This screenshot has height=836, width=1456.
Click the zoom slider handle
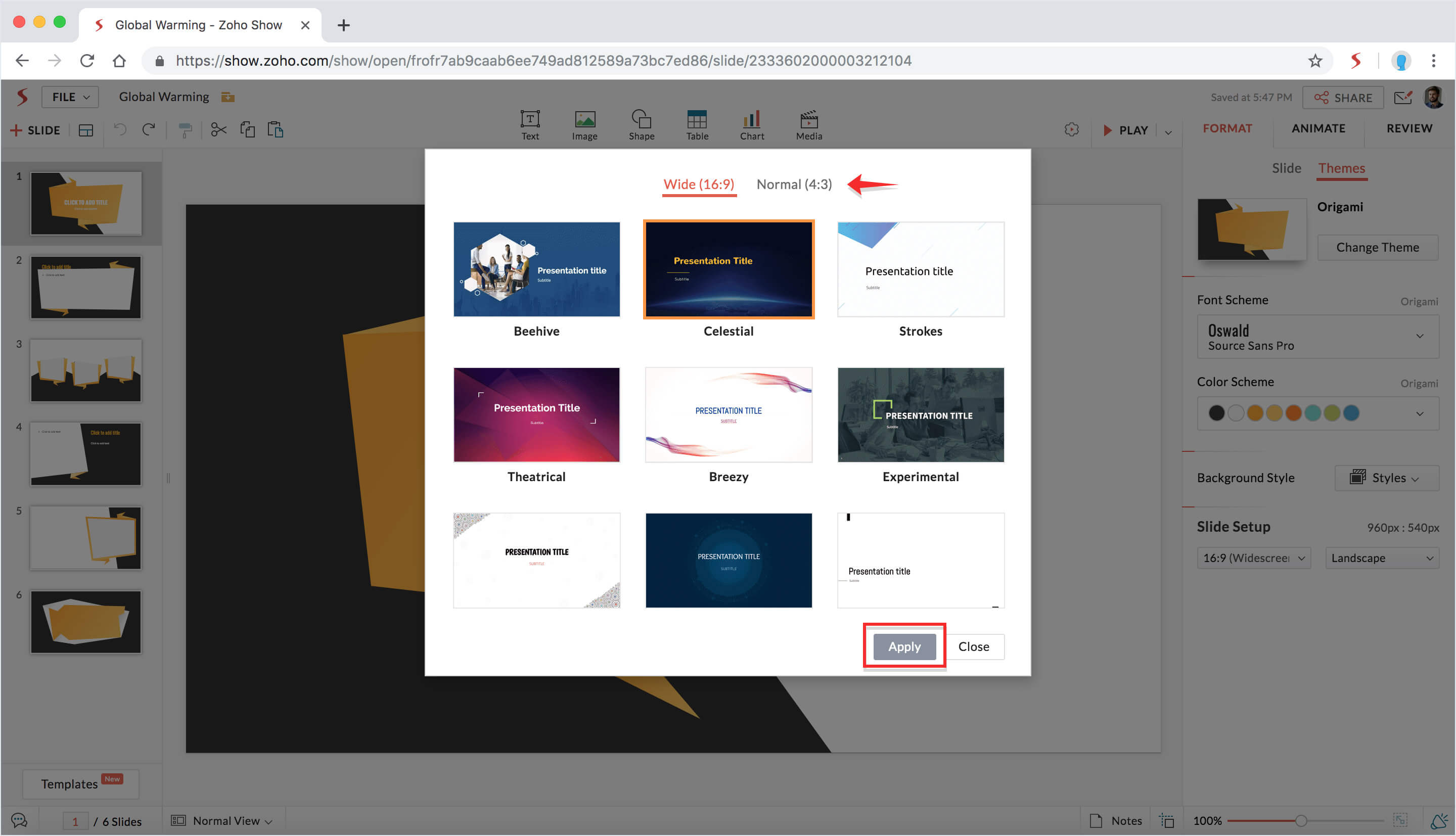click(1300, 820)
